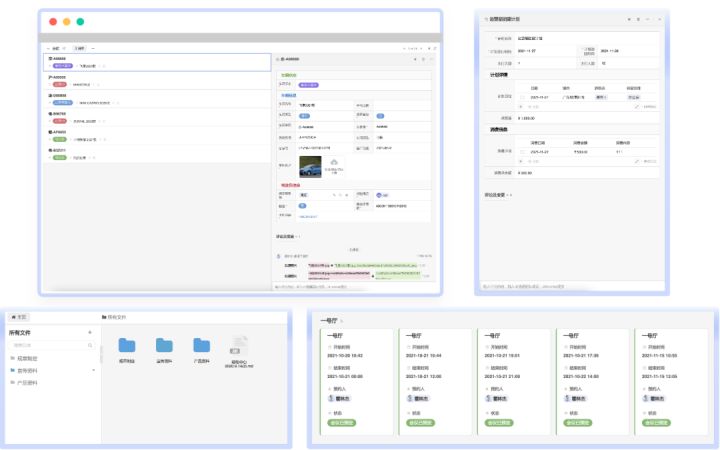Click the red close dot of the window
Screen dimensions: 720x450
point(52,21)
